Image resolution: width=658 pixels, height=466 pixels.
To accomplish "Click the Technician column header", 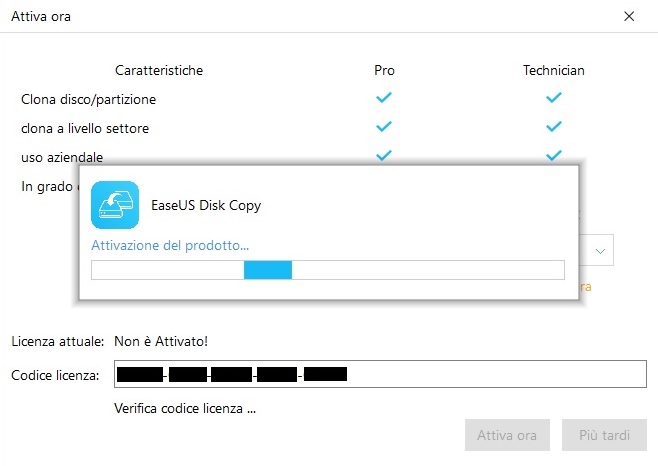I will click(x=554, y=70).
